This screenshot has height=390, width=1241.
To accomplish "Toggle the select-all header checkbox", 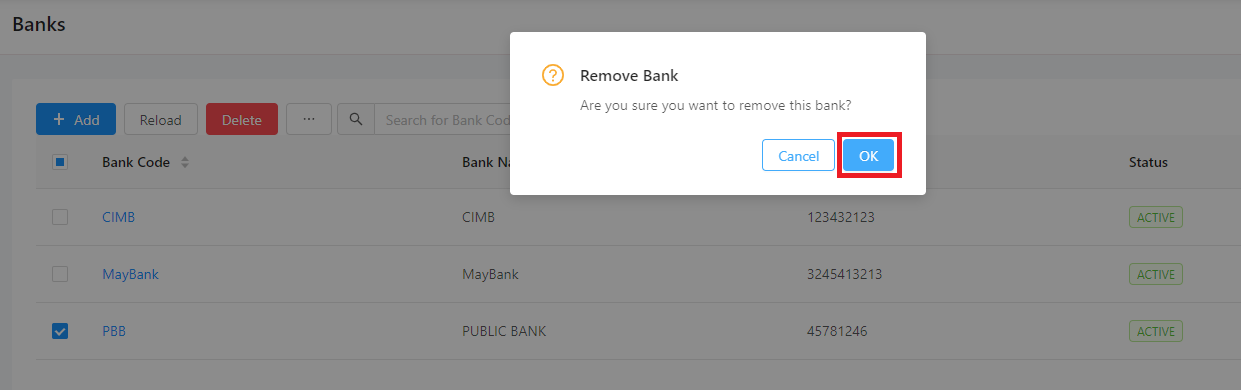I will click(x=59, y=162).
